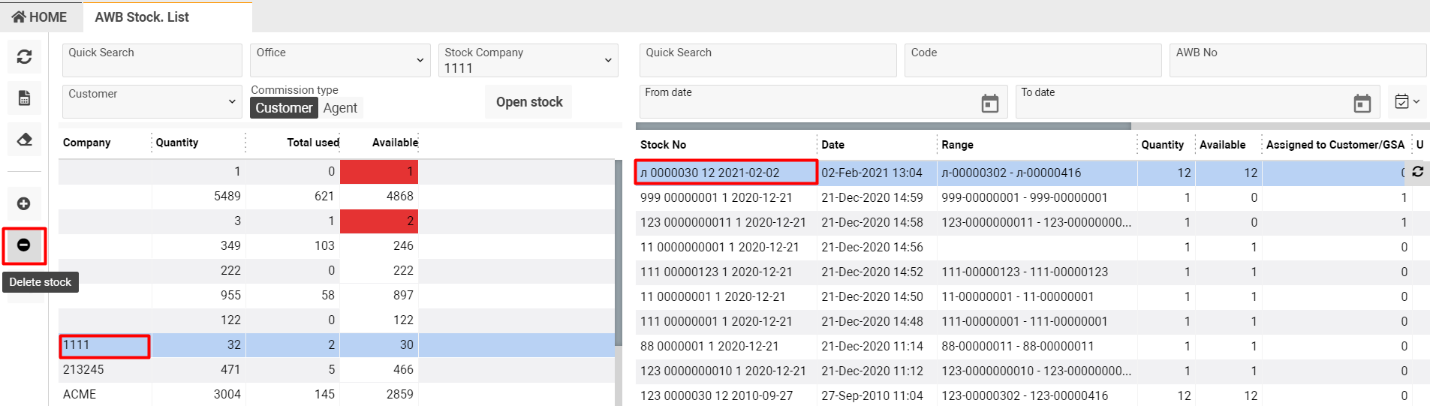Click the refresh icon in first stock row
This screenshot has height=406, width=1430.
click(1416, 173)
